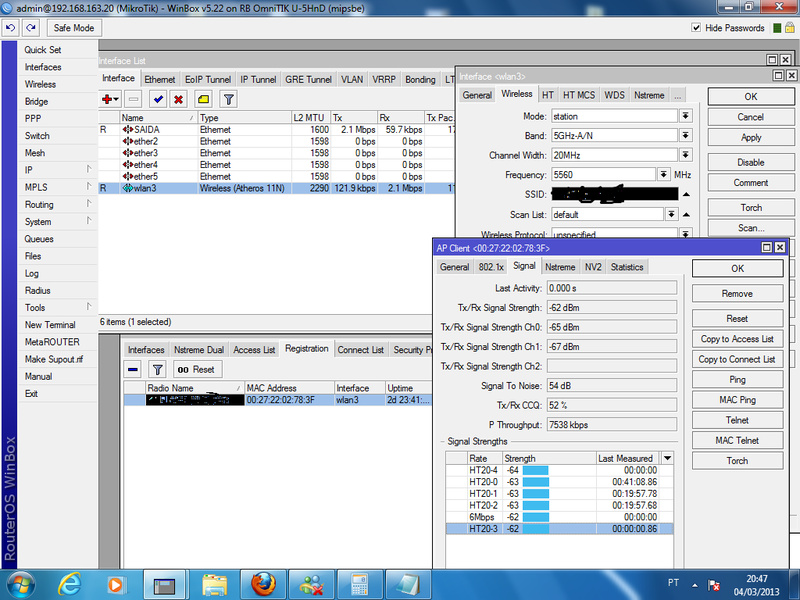The width and height of the screenshot is (800, 600).
Task: Click Remove button in AP Client
Action: tap(737, 294)
